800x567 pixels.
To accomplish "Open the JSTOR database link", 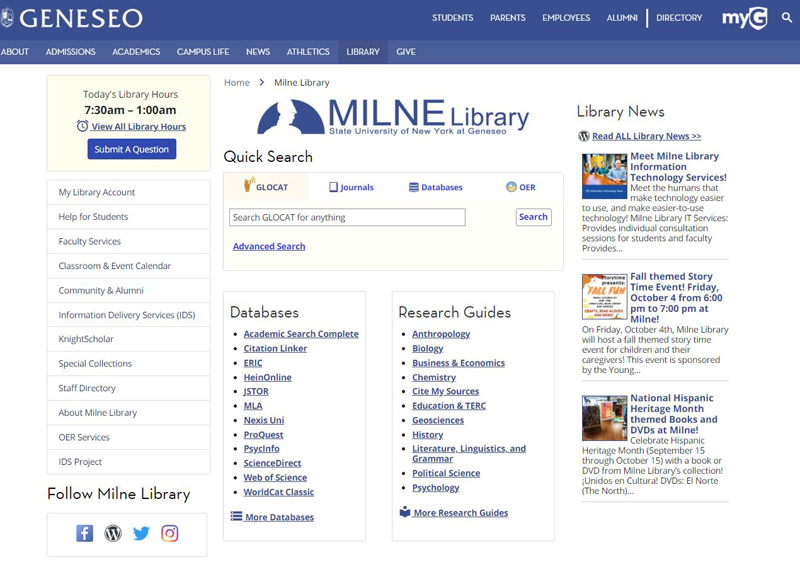I will click(x=256, y=391).
